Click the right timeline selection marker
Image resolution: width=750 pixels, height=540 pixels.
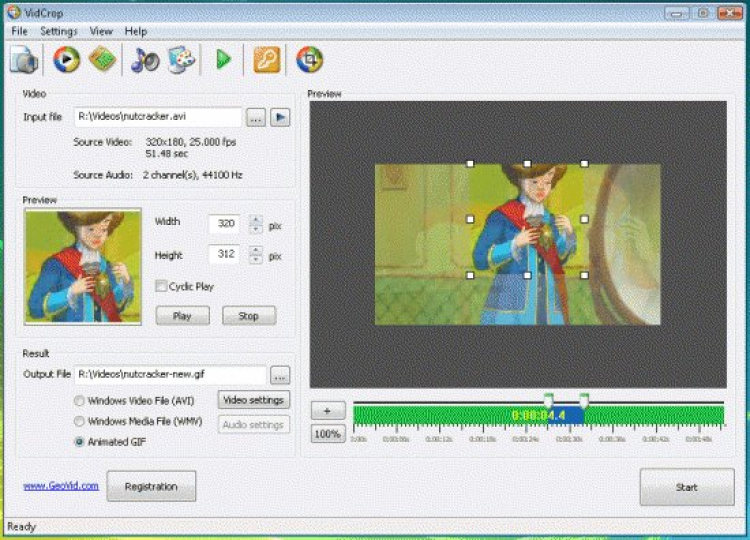pyautogui.click(x=584, y=399)
